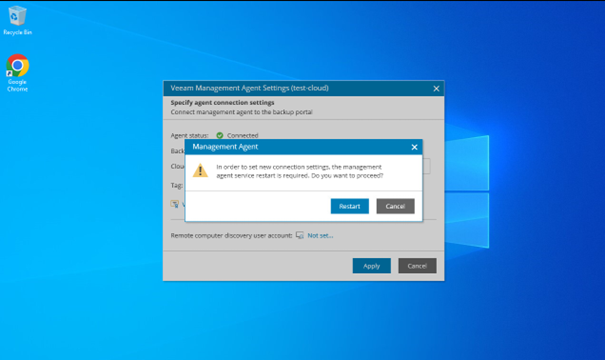
Task: Click the Veeam Management Agent Settings title text
Action: click(x=249, y=88)
